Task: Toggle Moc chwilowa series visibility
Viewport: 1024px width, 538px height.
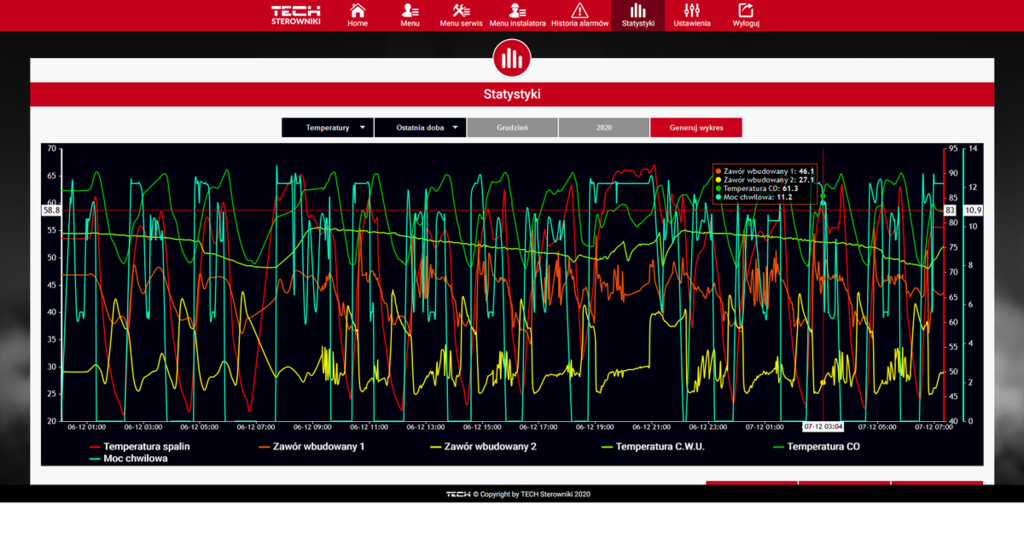Action: tap(135, 459)
